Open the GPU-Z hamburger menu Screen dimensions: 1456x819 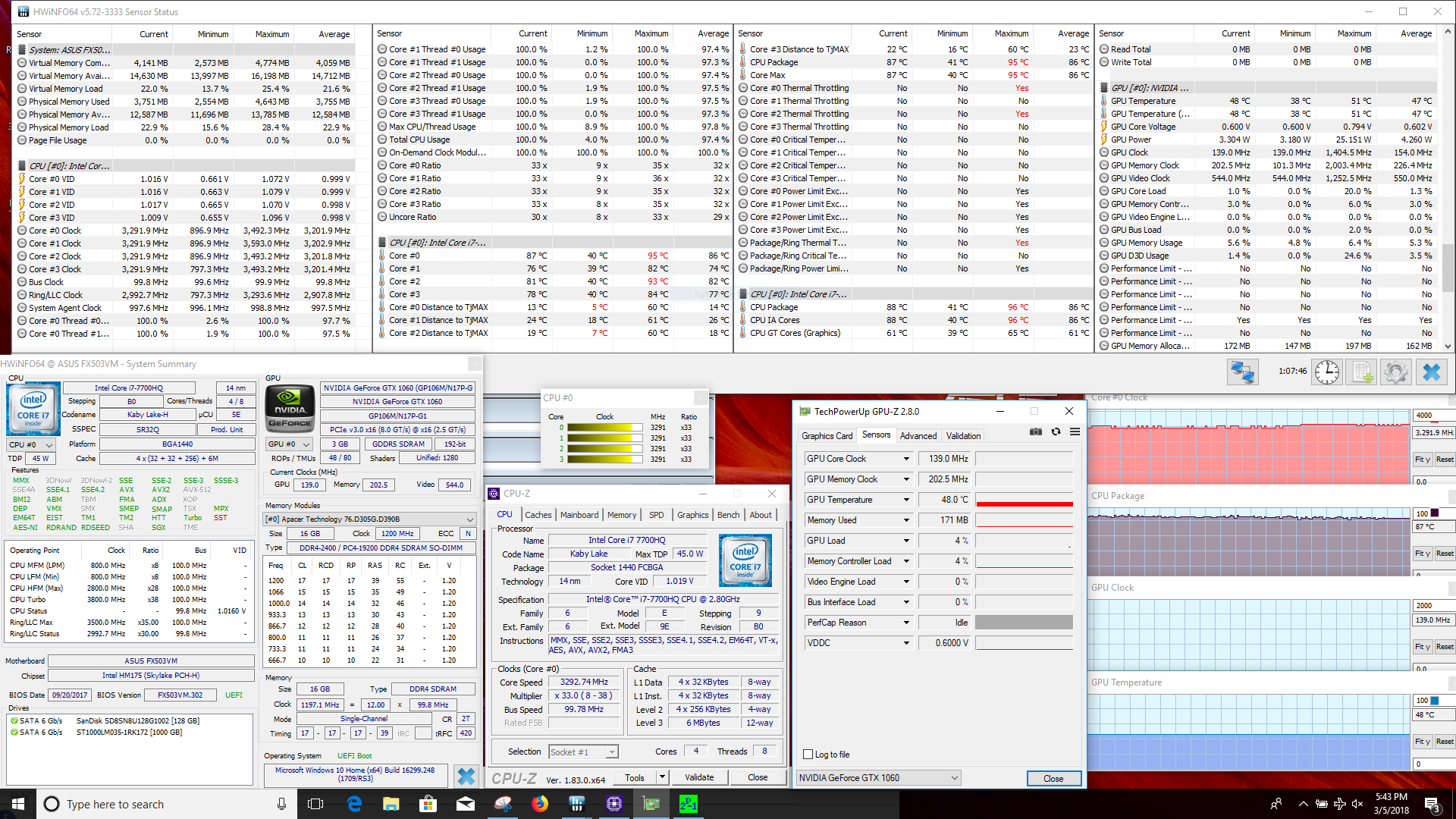1075,431
